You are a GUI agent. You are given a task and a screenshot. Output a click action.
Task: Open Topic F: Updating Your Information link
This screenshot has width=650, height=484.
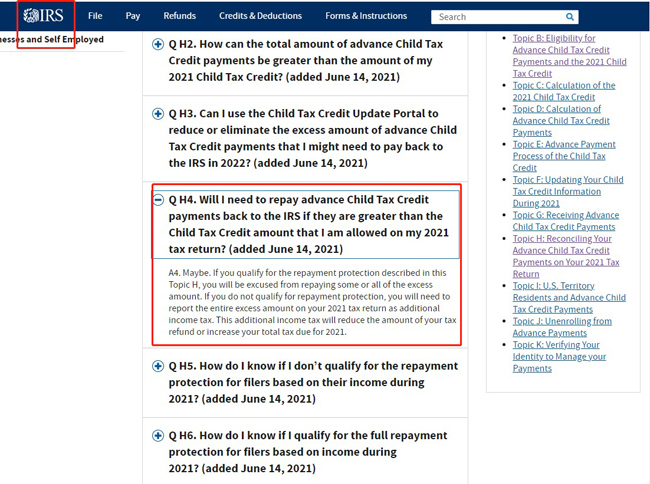click(x=568, y=191)
